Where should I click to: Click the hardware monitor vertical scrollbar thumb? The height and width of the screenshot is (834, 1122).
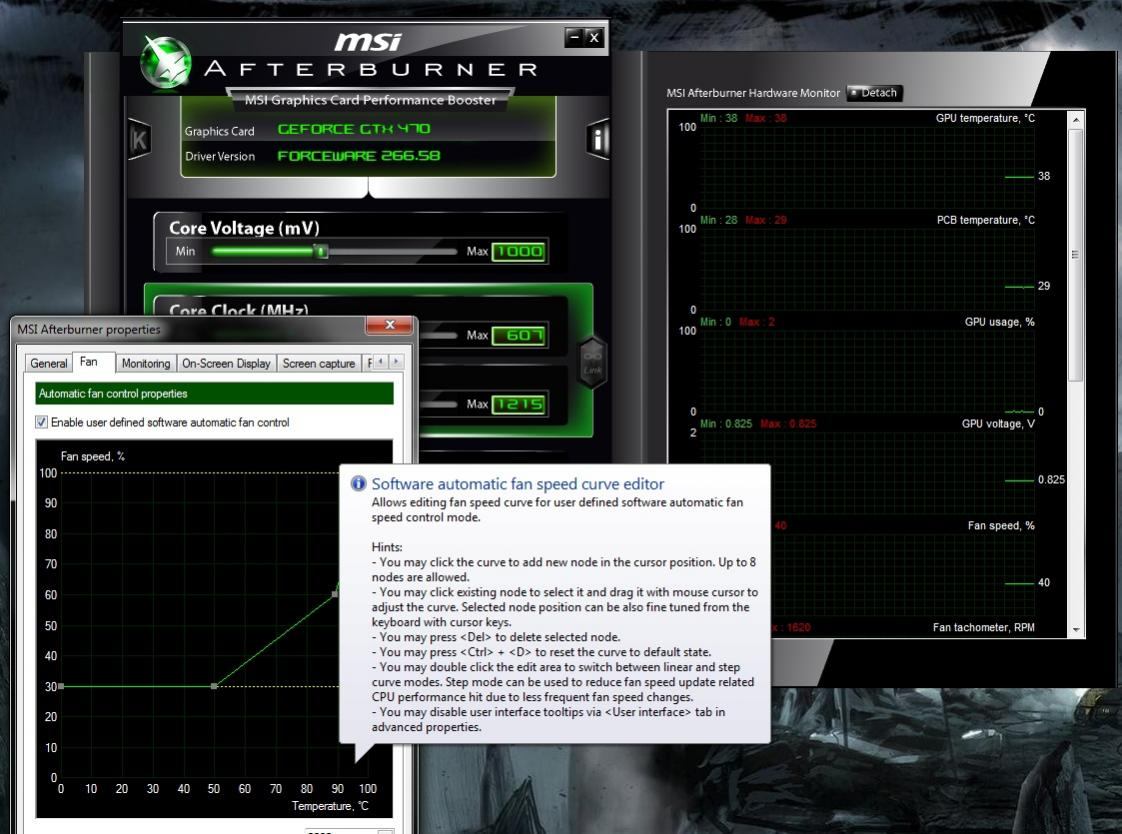[x=1075, y=255]
